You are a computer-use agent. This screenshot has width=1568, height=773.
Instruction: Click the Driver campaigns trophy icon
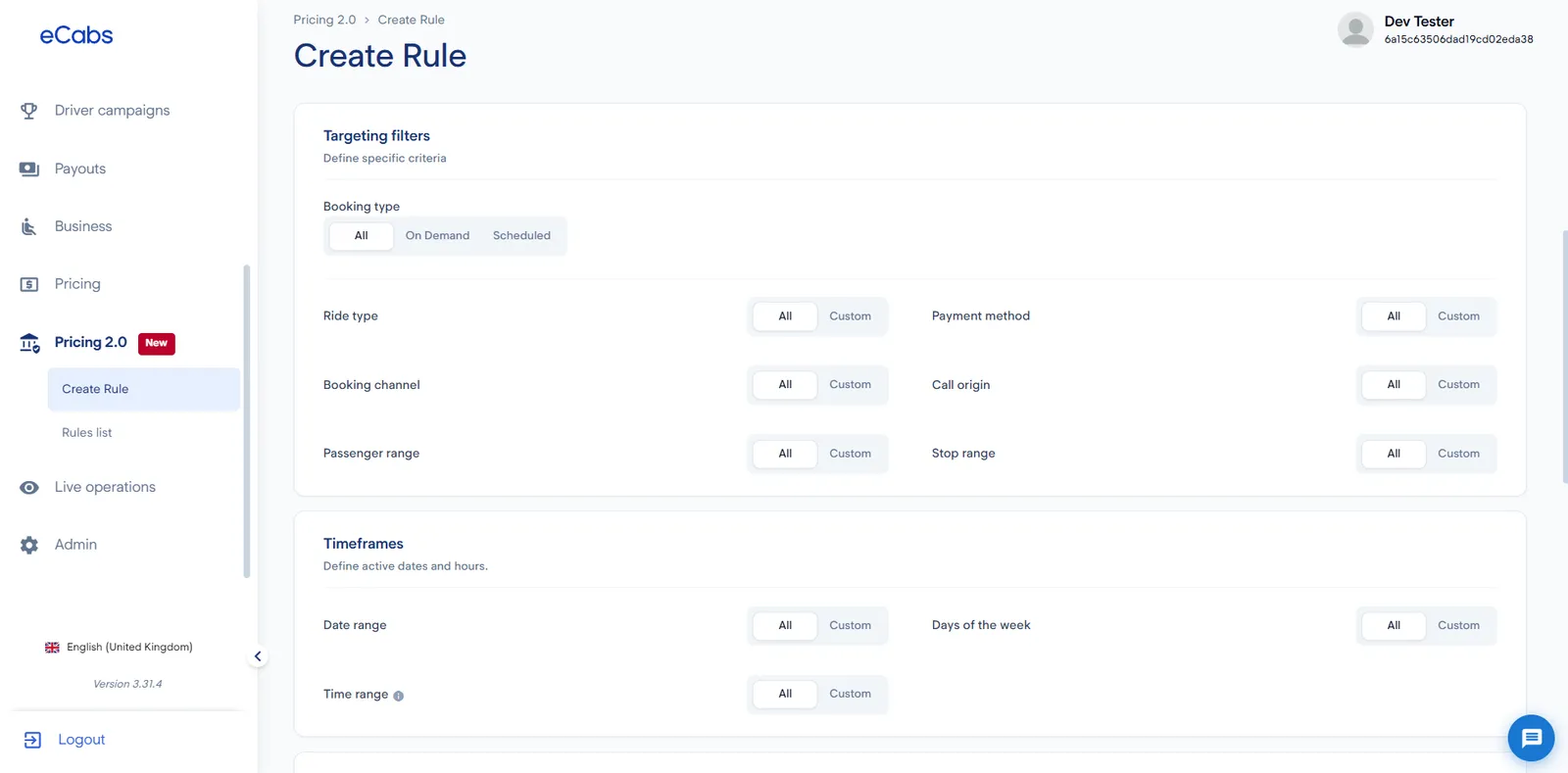[29, 111]
